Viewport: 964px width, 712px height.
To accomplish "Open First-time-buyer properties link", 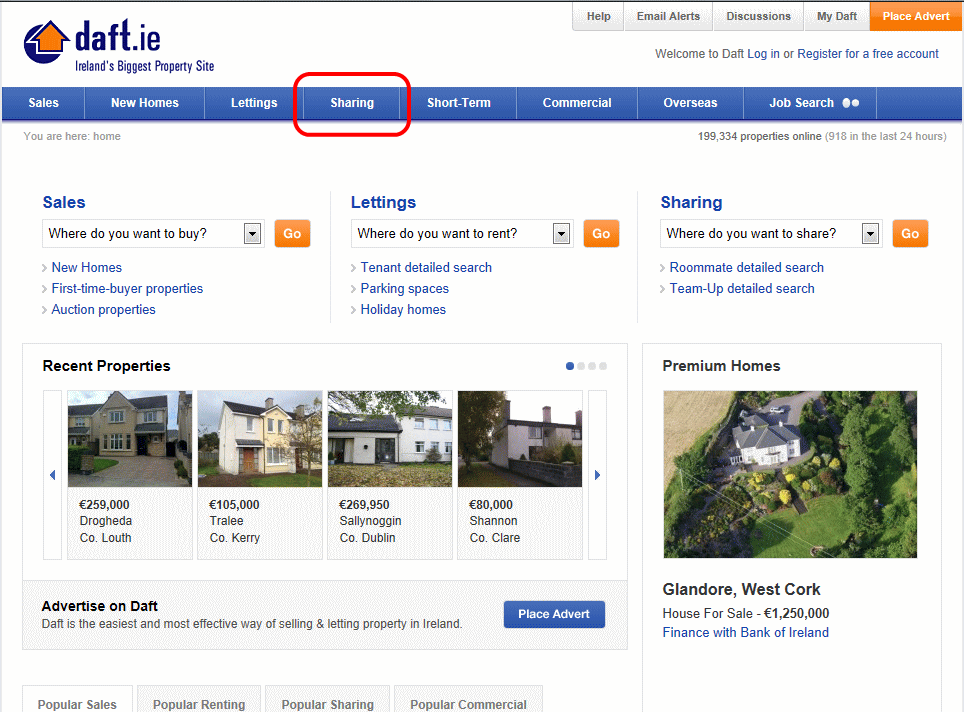I will pos(127,288).
